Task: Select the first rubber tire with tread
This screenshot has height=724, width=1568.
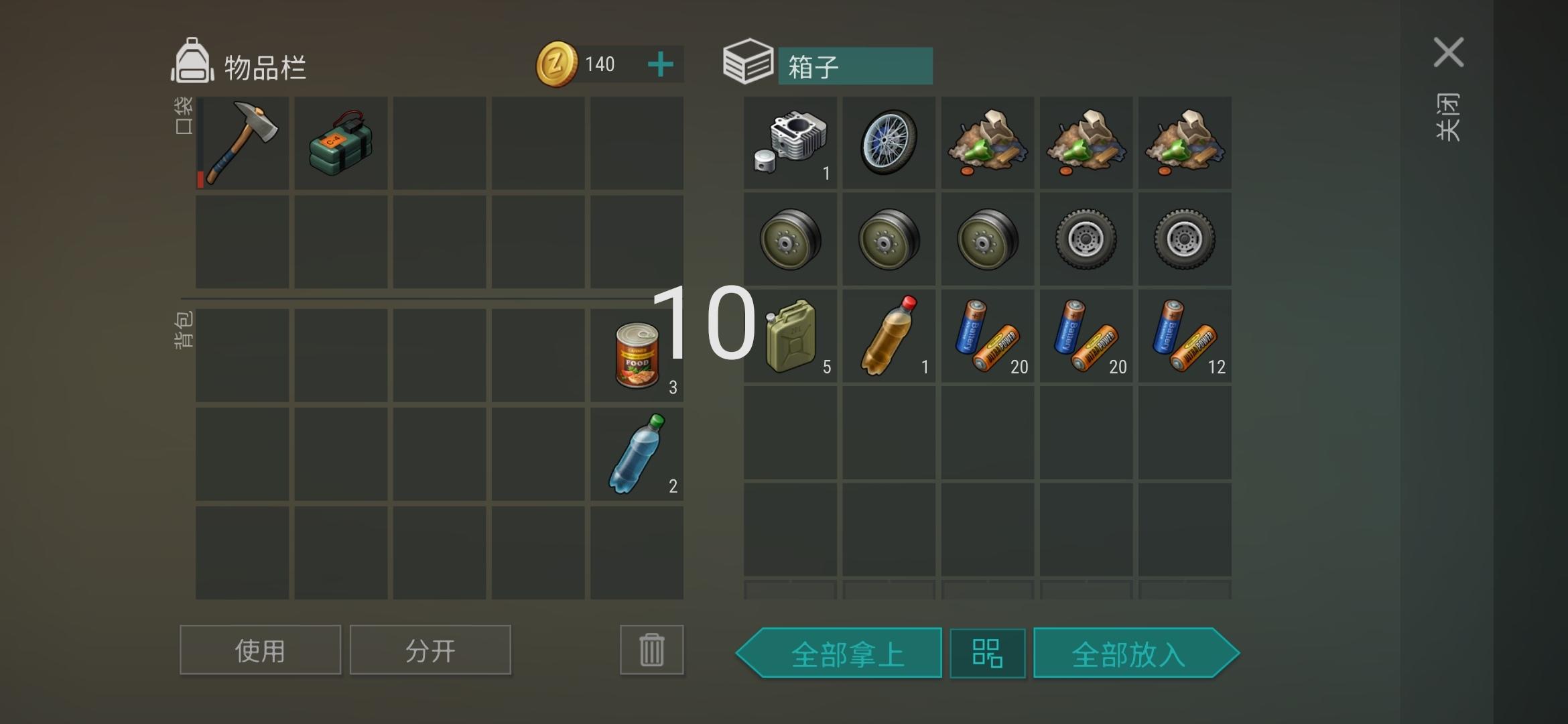Action: pyautogui.click(x=1086, y=239)
